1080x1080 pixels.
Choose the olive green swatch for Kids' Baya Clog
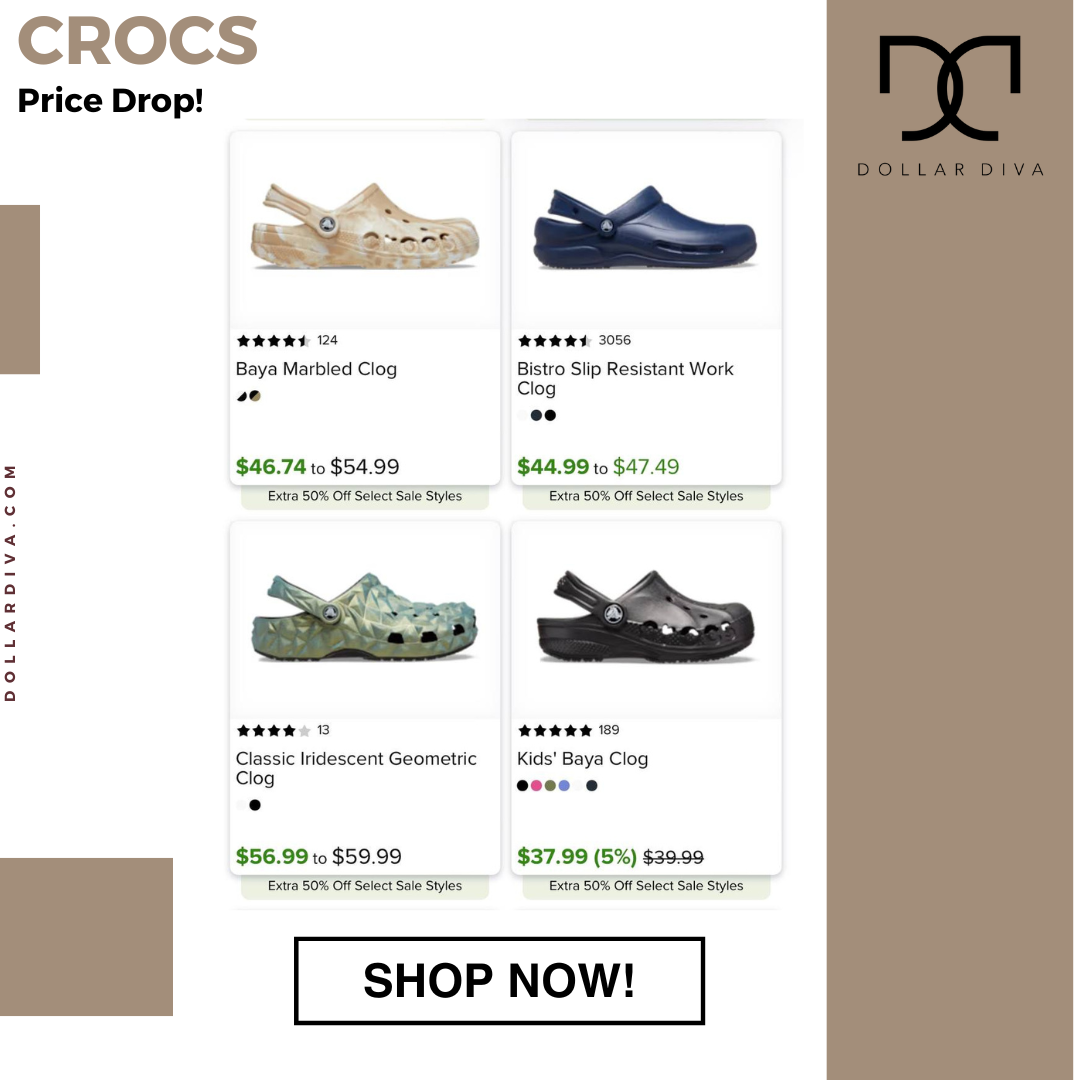click(x=550, y=785)
